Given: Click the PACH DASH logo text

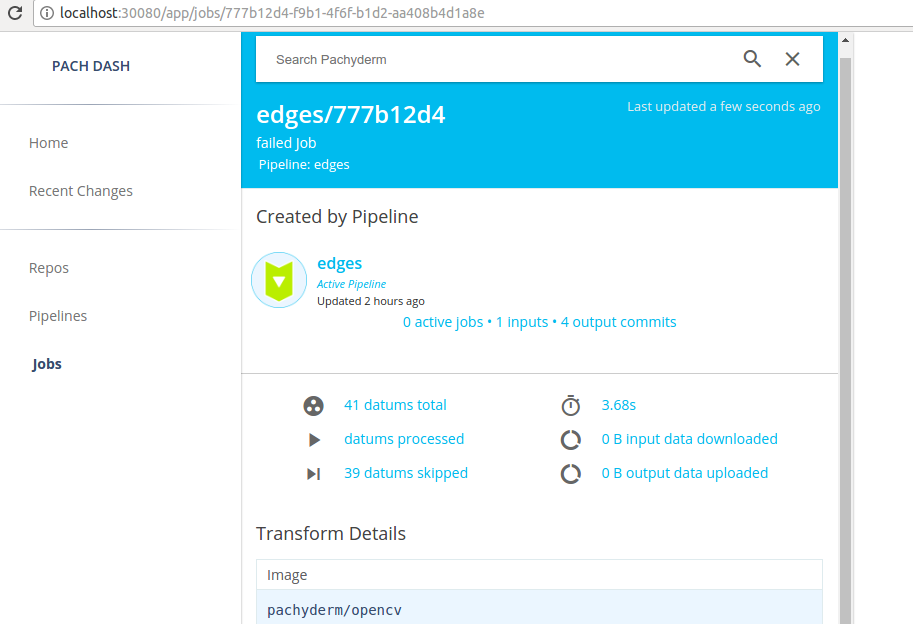Looking at the screenshot, I should click(91, 66).
